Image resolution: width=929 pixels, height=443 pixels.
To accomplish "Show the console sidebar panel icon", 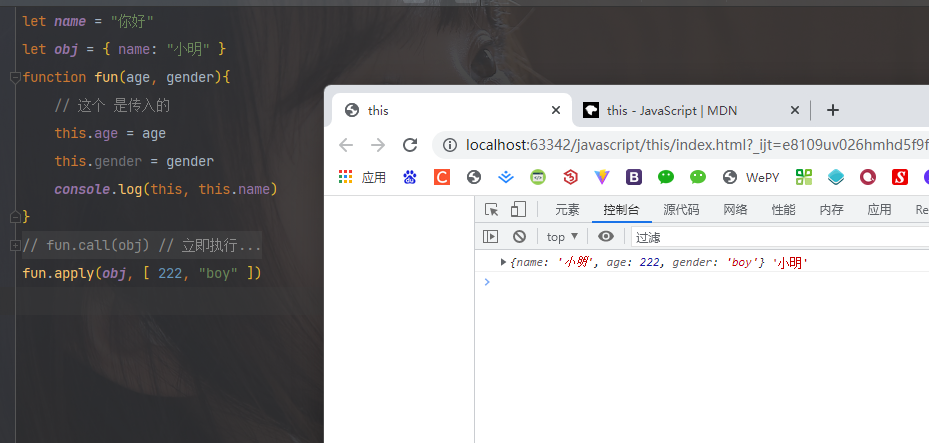I will point(491,237).
